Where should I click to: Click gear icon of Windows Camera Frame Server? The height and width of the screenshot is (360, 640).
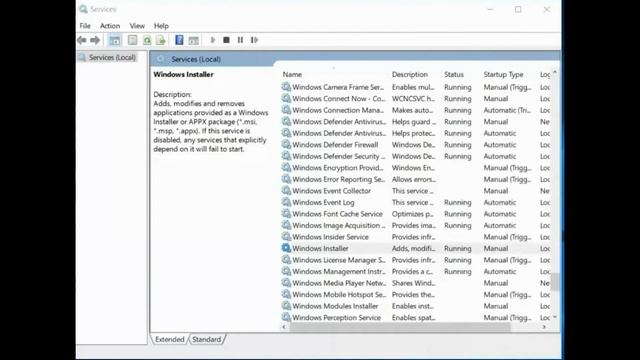[286, 87]
